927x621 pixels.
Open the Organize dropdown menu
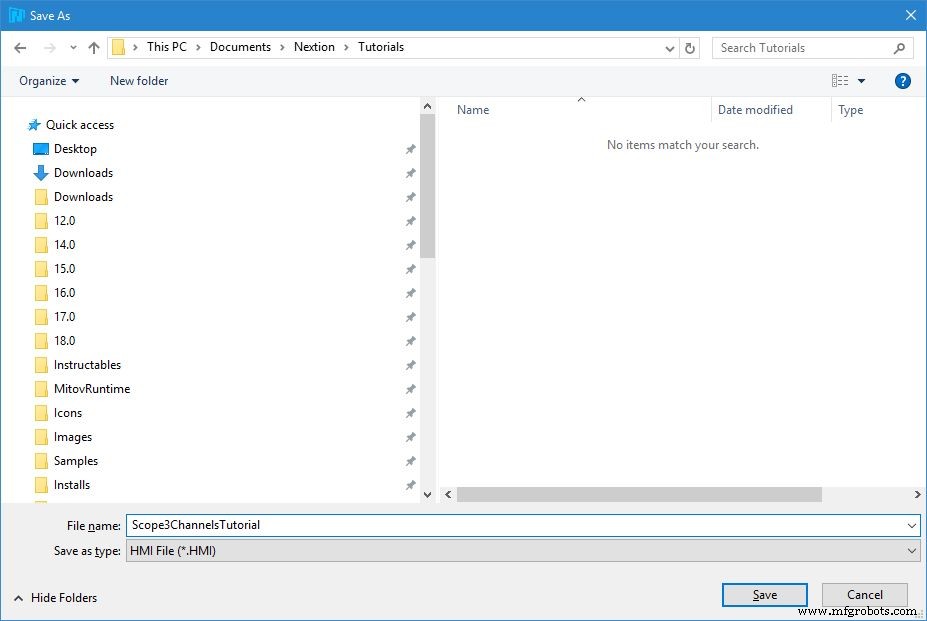click(49, 81)
